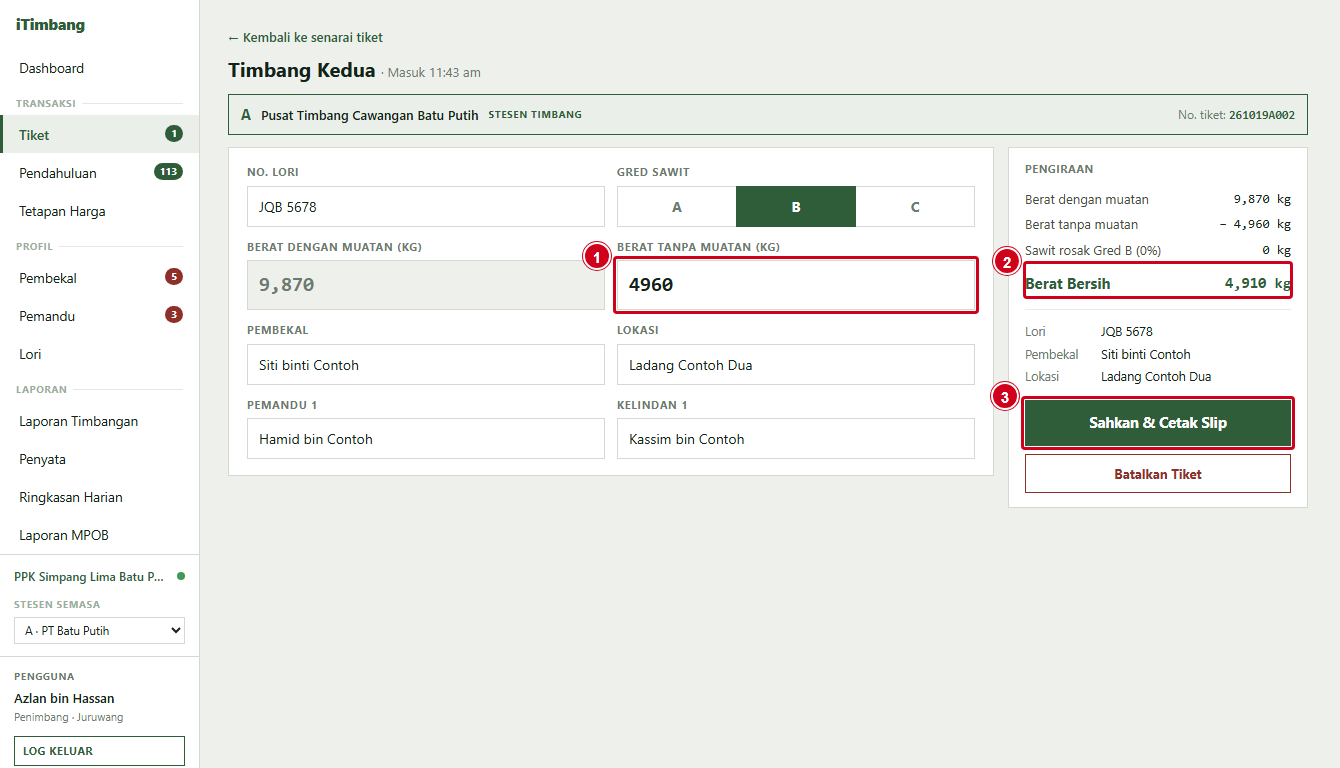Focus the Pembekal input field

(x=426, y=365)
